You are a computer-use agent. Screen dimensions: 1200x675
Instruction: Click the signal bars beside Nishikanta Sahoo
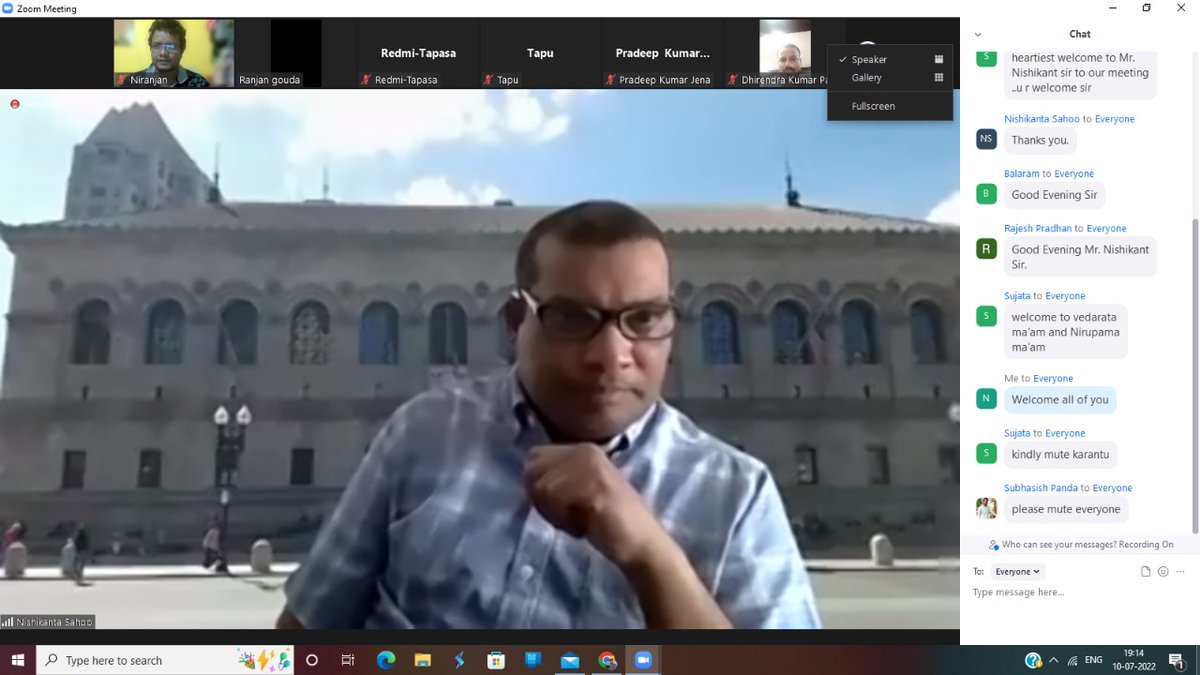(x=8, y=622)
